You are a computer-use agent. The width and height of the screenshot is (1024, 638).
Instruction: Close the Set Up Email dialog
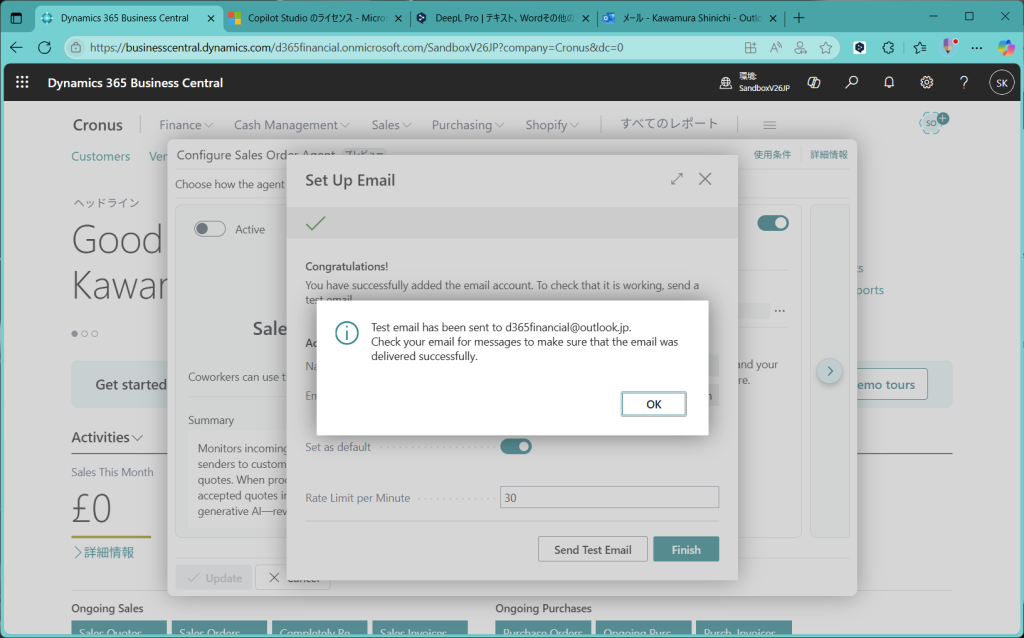click(705, 179)
